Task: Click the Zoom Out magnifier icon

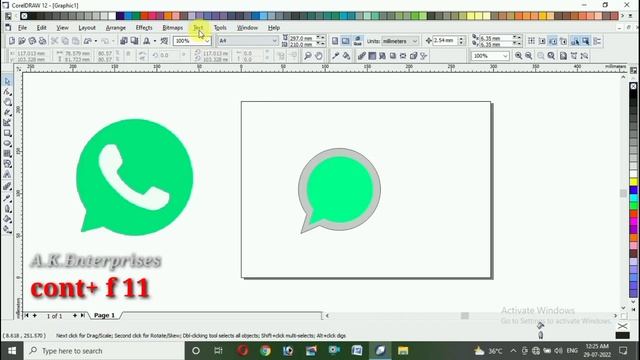Action: pos(529,56)
